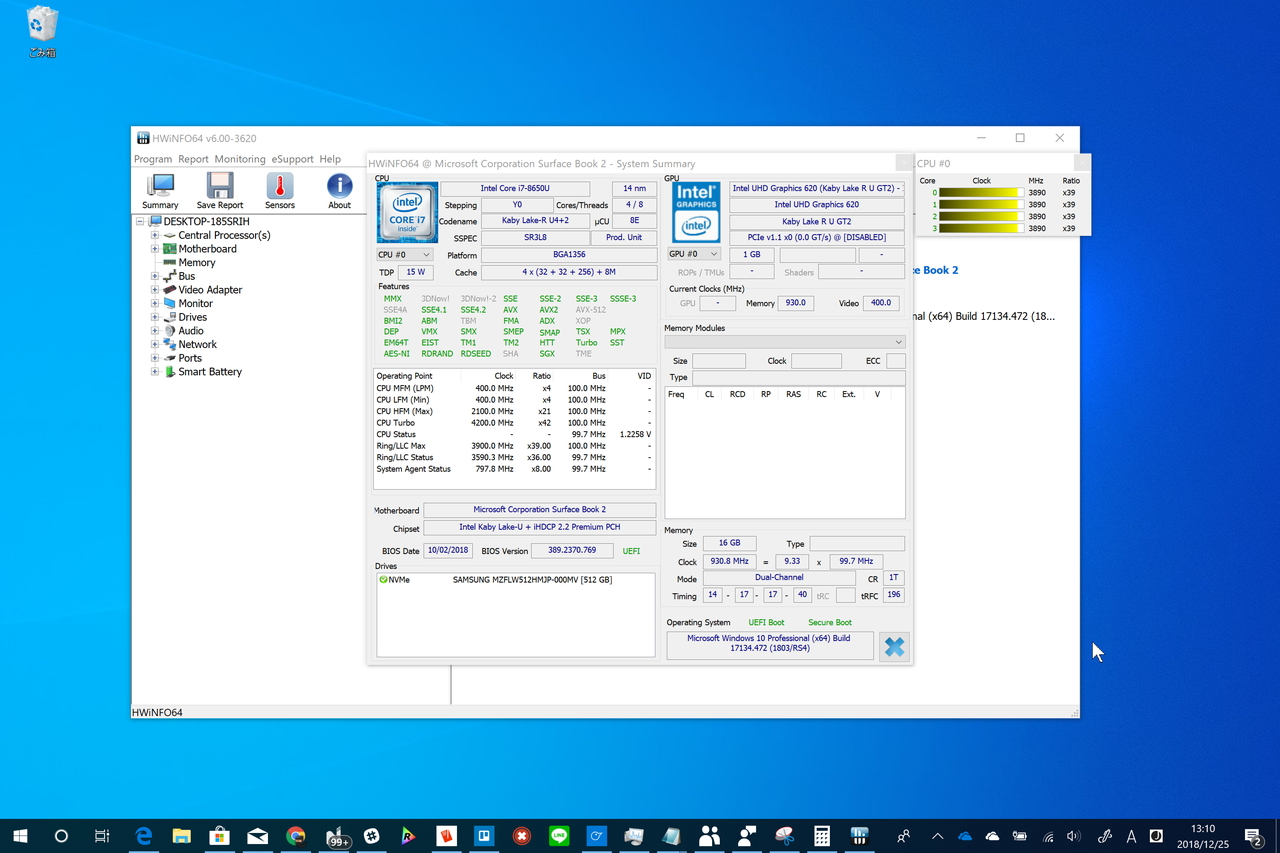Open Windows Calculator from the taskbar
The height and width of the screenshot is (853, 1280).
(822, 835)
